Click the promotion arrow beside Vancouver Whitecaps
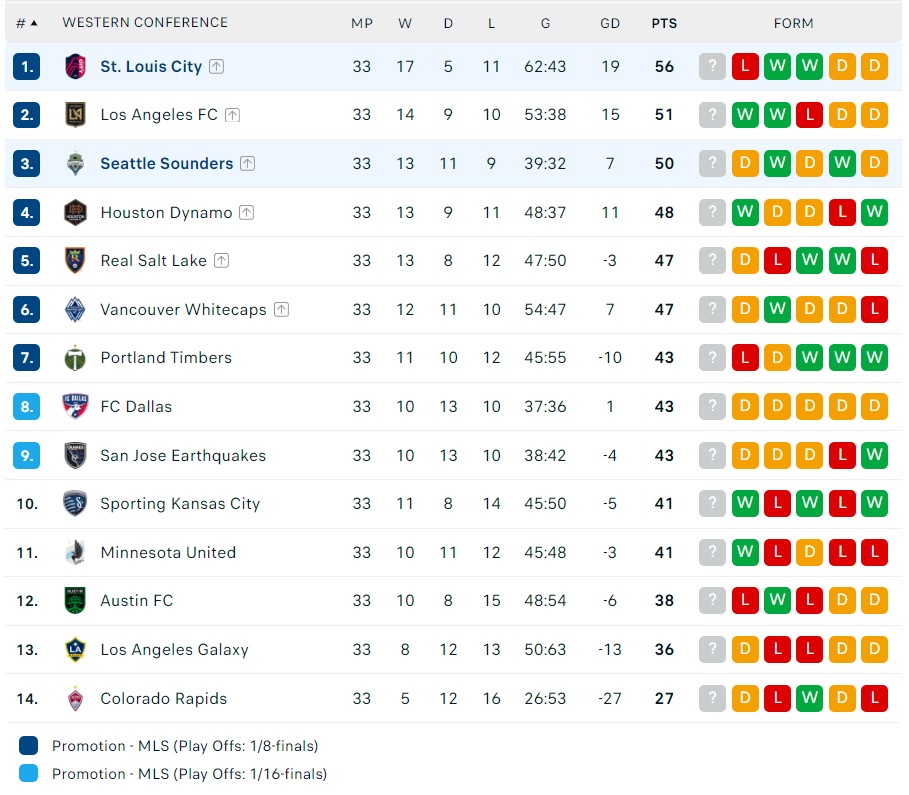The image size is (909, 795). tap(282, 308)
